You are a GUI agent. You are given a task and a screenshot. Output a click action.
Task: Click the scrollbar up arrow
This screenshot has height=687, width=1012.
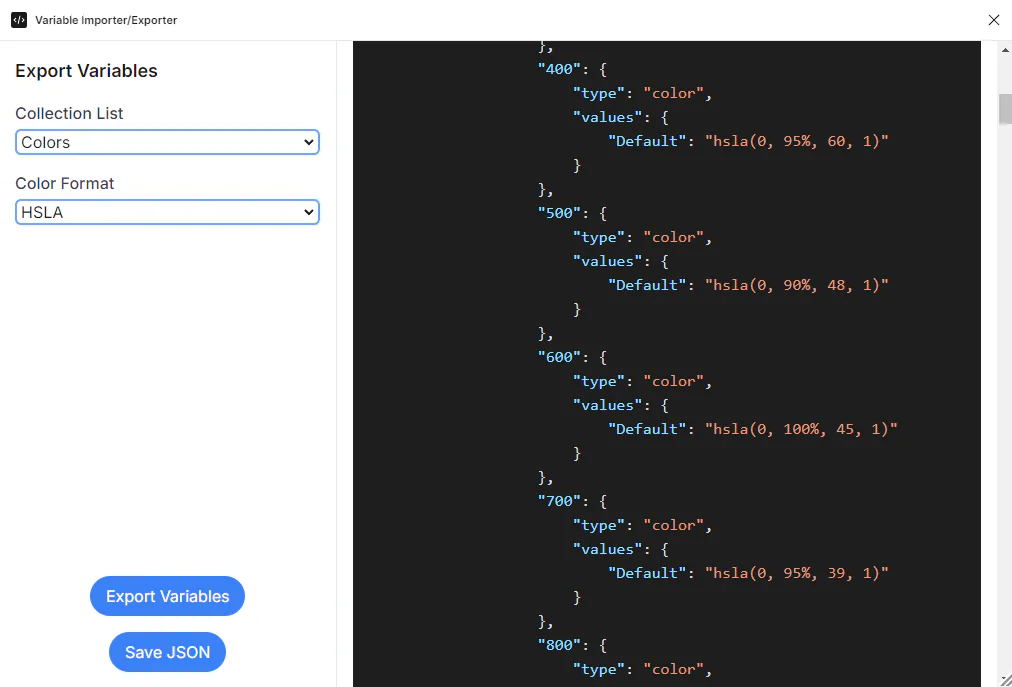[1006, 50]
